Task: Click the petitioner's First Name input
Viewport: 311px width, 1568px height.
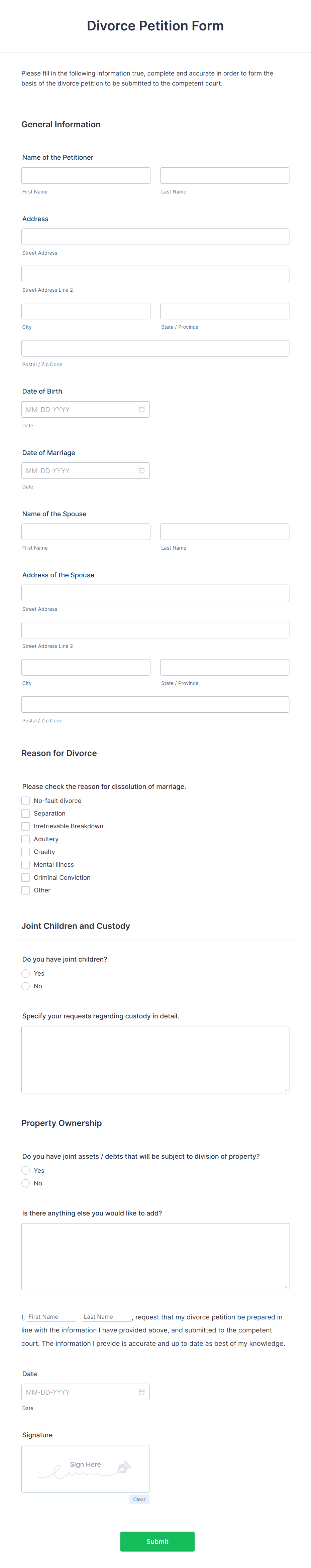Action: tap(85, 175)
